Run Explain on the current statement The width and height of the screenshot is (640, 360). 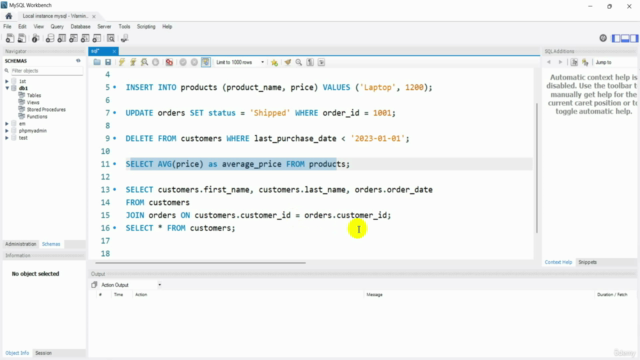pyautogui.click(x=144, y=62)
